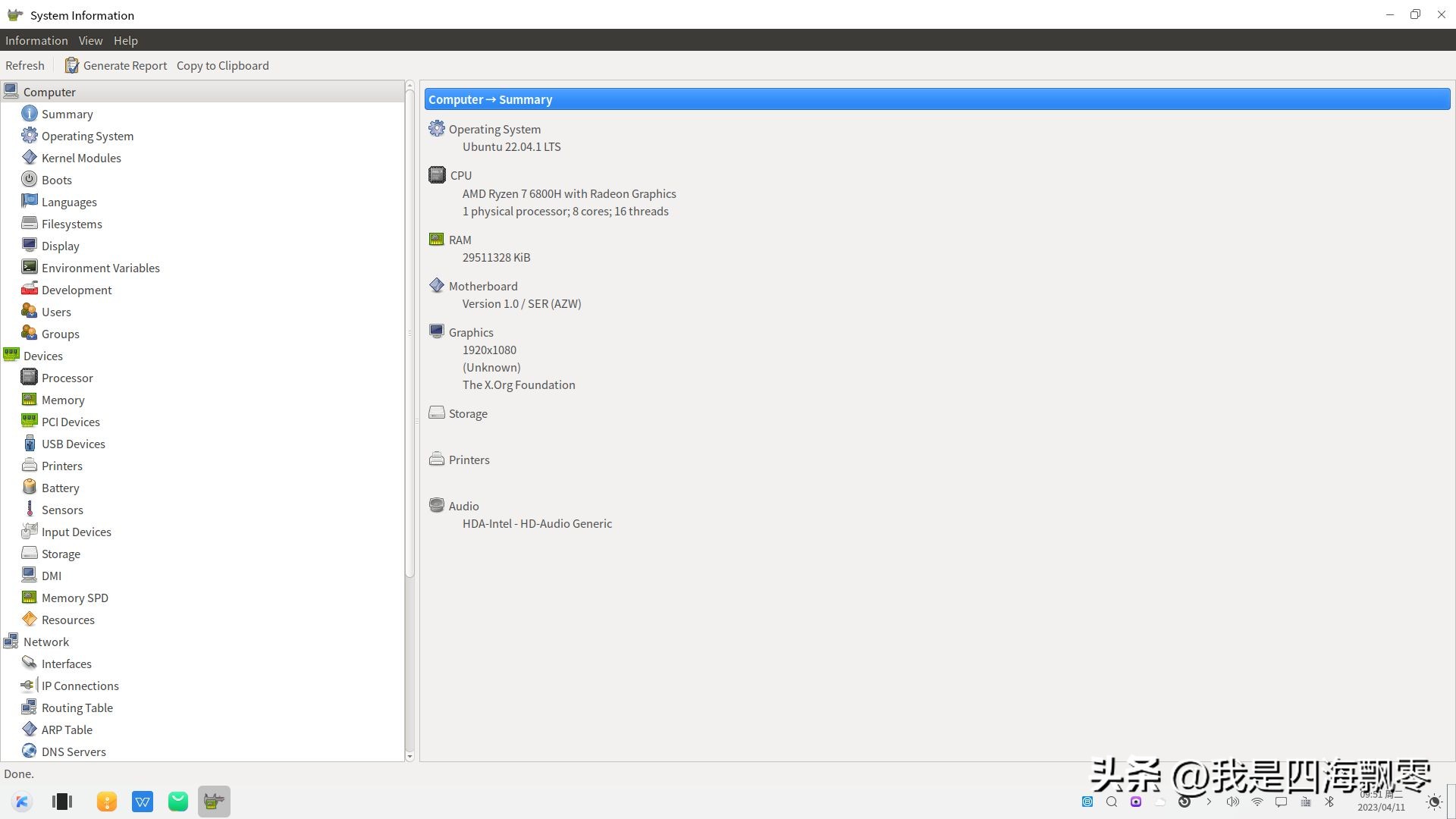The image size is (1456, 819).
Task: Open the USB Devices entry
Action: pyautogui.click(x=73, y=444)
